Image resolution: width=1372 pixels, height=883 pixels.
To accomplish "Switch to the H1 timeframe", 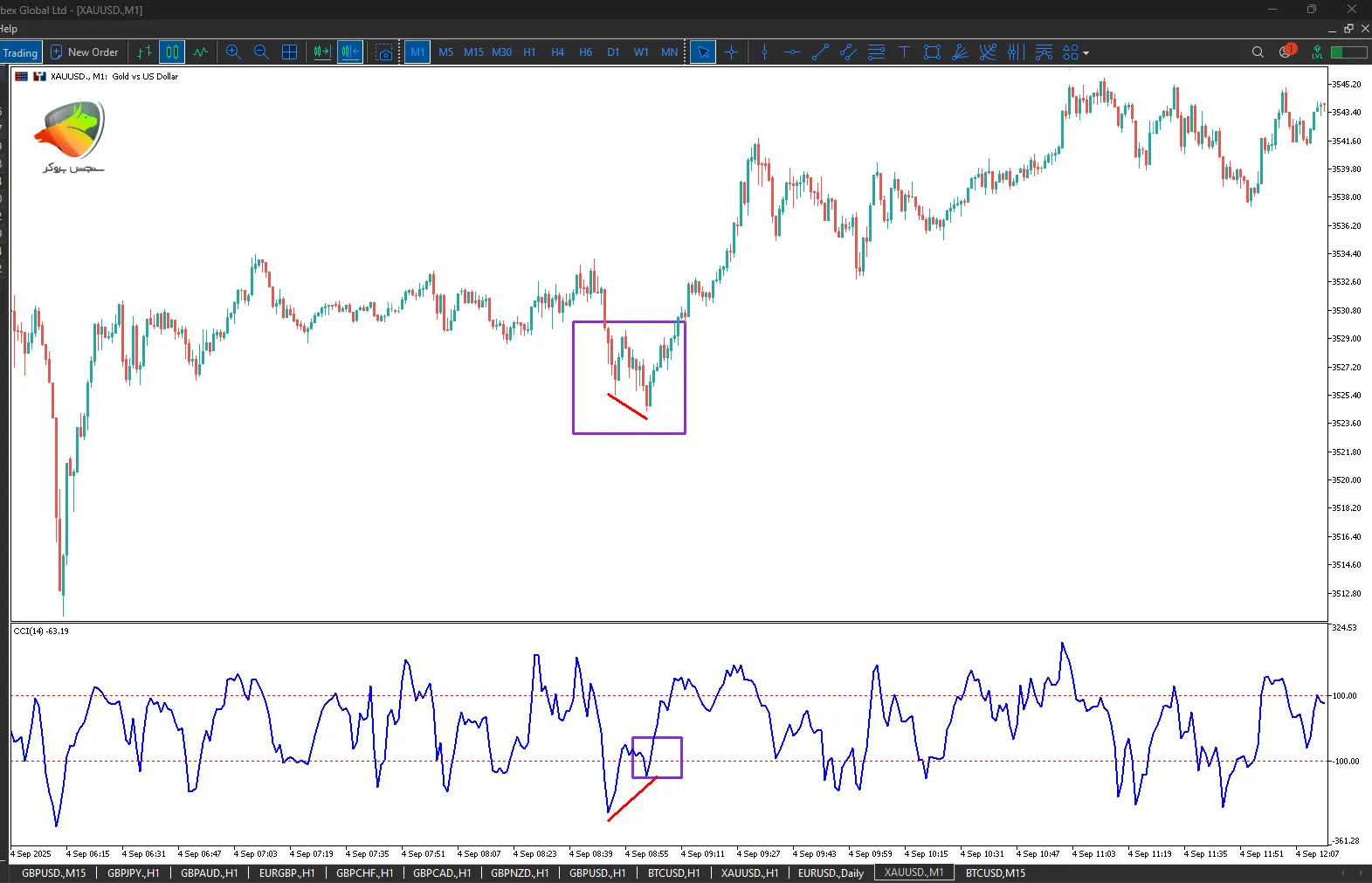I will (529, 52).
